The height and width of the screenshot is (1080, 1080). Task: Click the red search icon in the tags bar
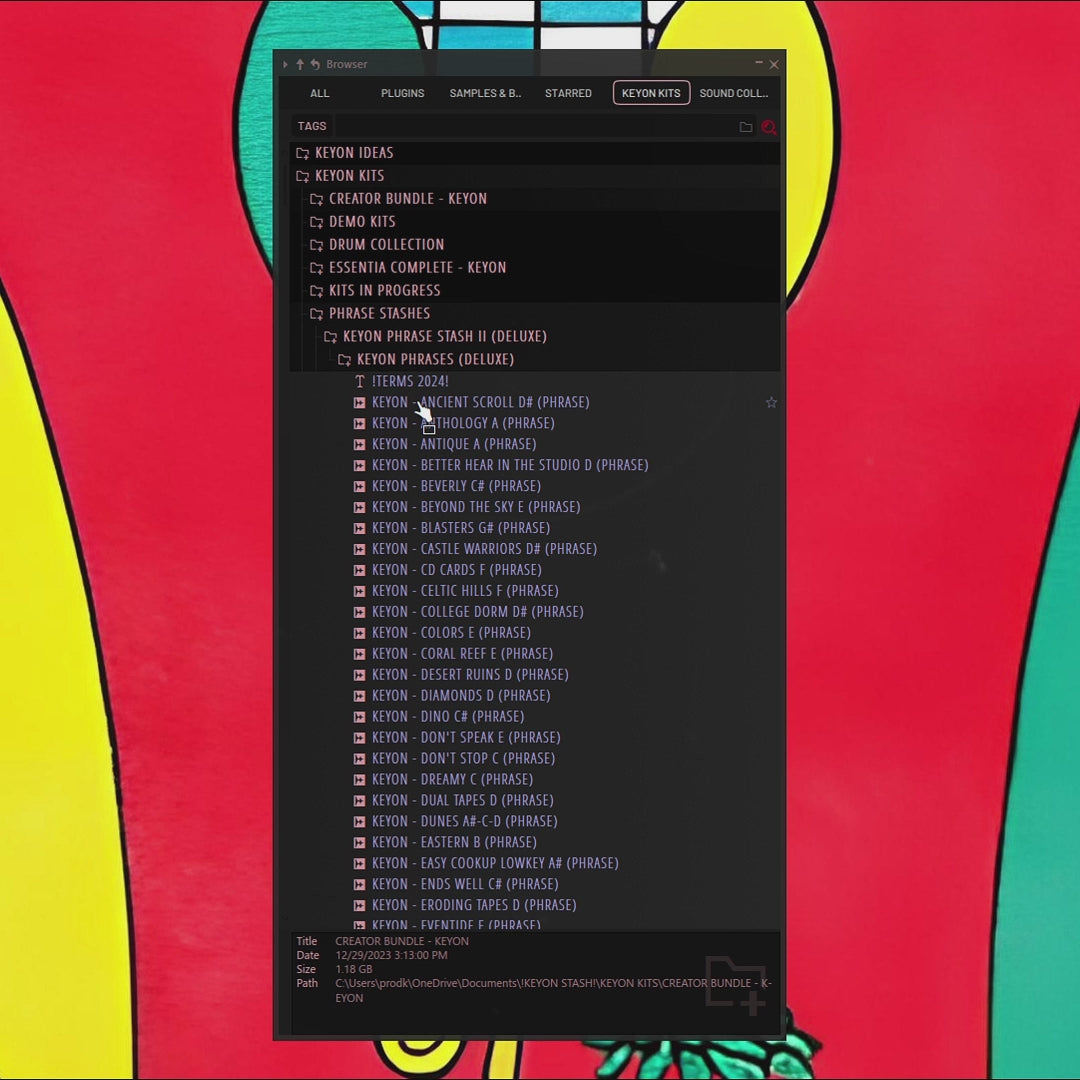[768, 127]
